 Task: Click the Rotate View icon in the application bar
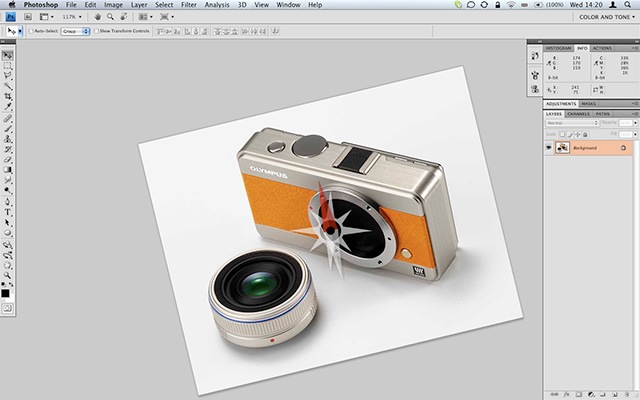(124, 17)
